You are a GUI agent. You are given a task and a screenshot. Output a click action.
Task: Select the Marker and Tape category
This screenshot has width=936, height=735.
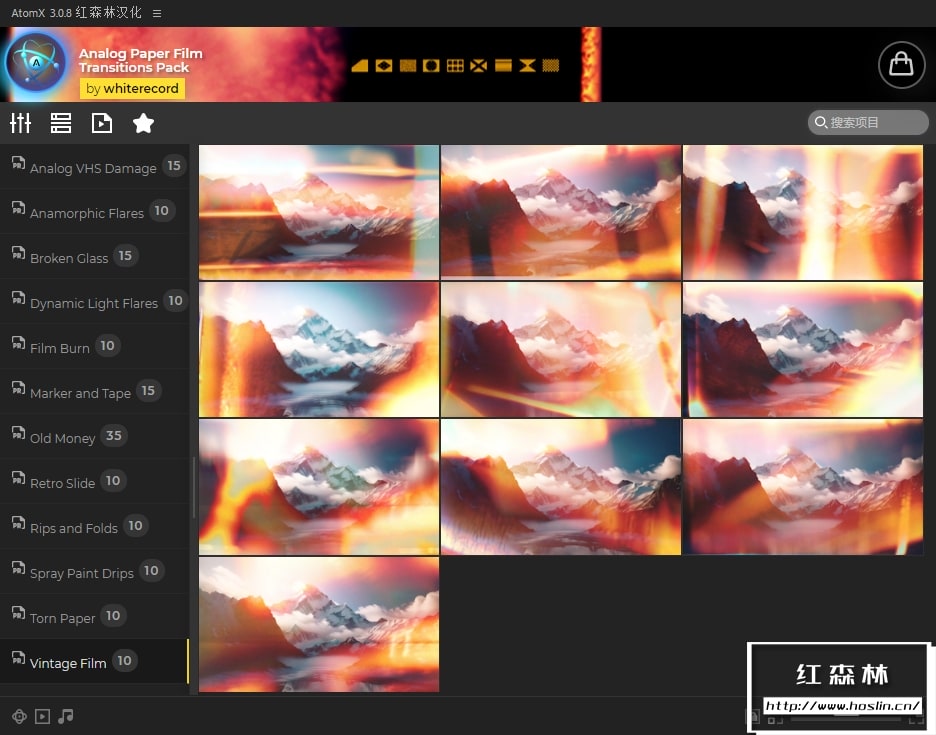(x=94, y=392)
